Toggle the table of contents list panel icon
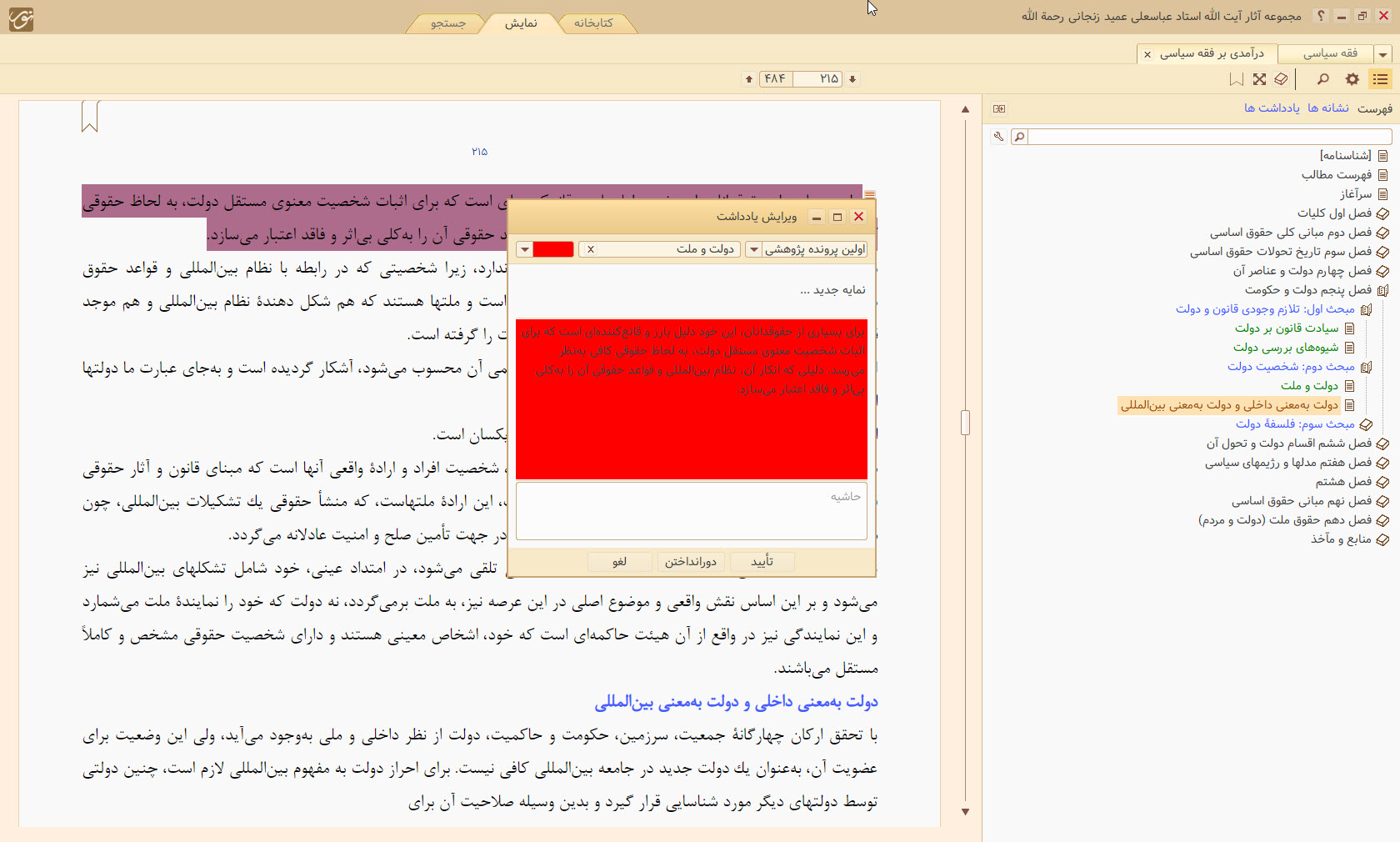 click(x=1380, y=79)
